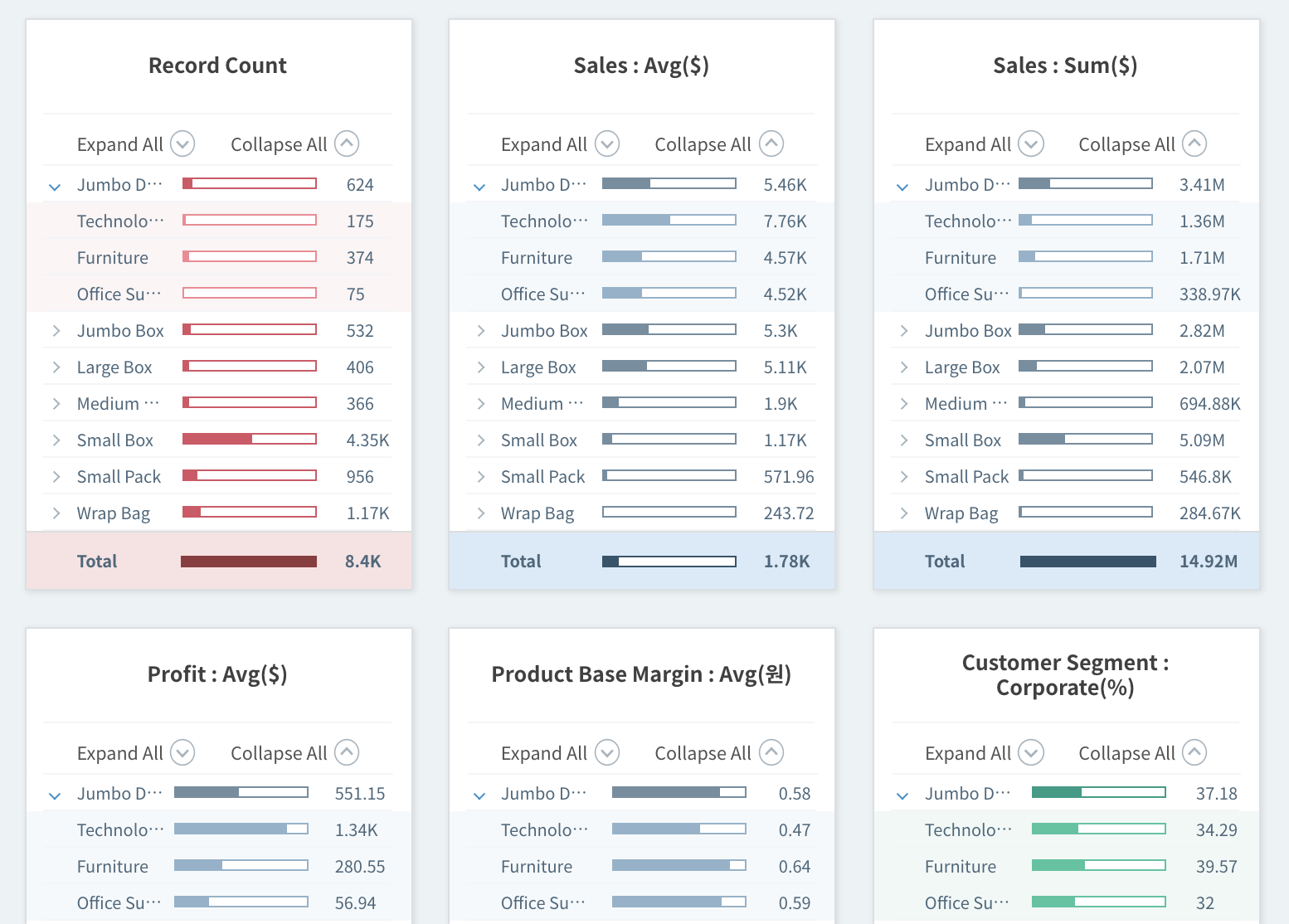Click Collapse All arrow icon in Record Count

coord(347,144)
